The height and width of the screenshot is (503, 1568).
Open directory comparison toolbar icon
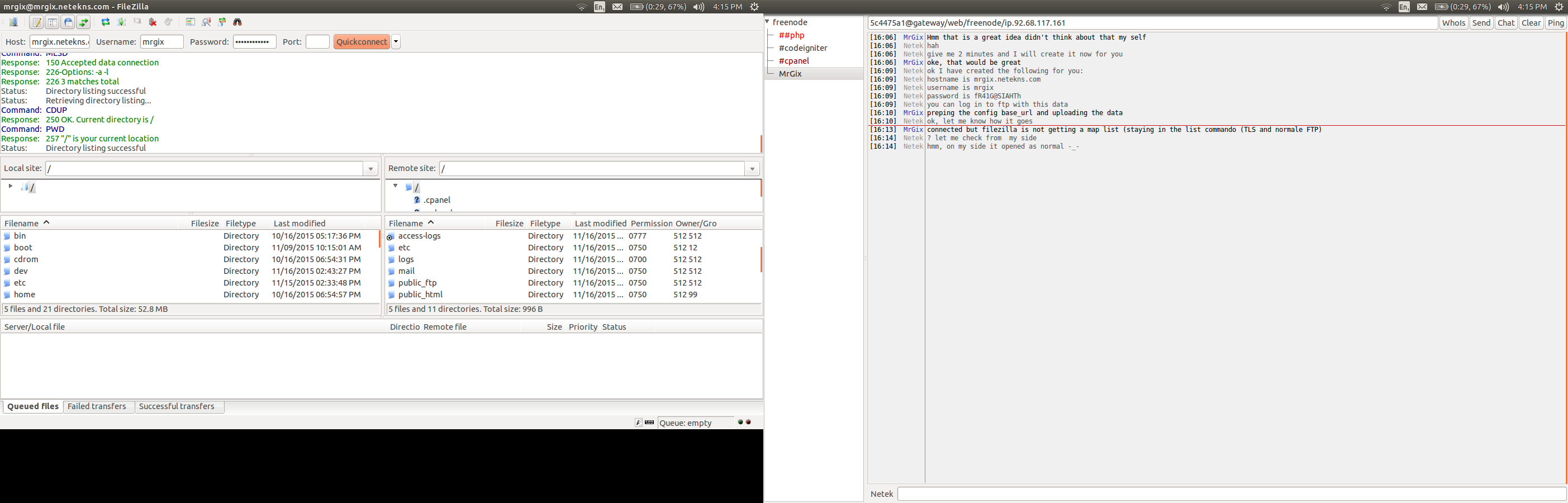click(x=191, y=22)
